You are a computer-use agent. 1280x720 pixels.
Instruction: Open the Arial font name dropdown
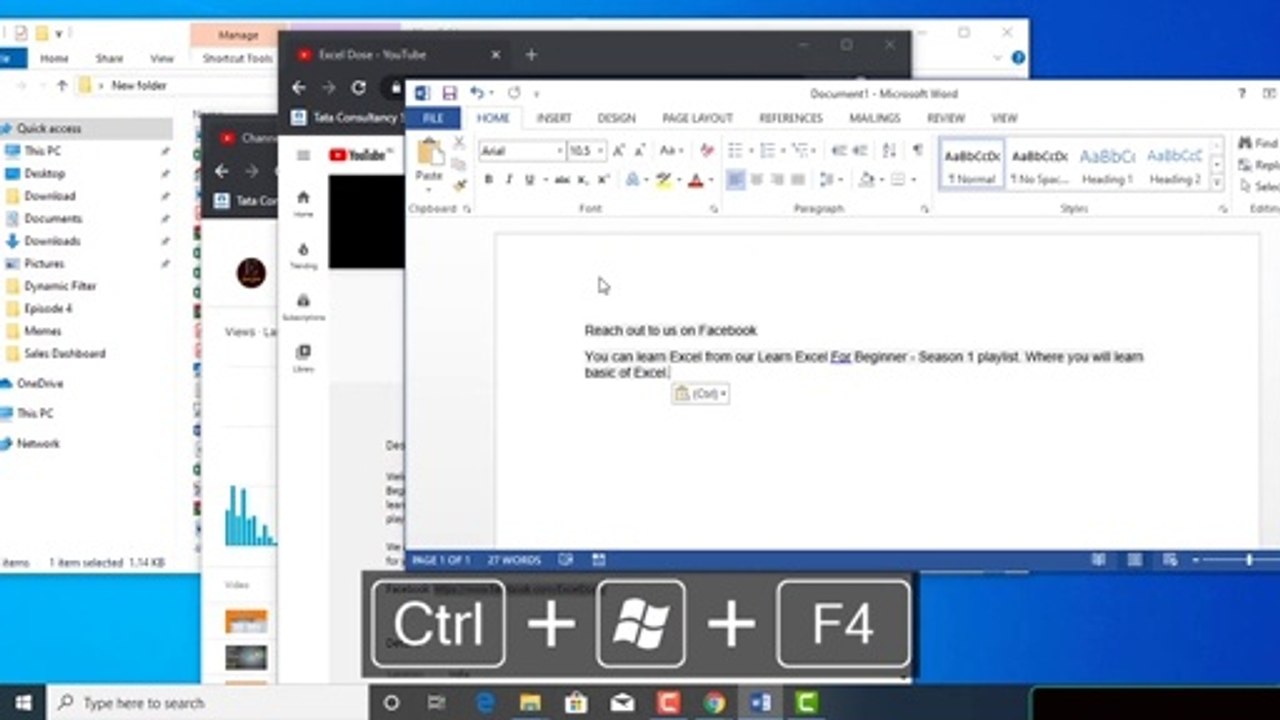coord(559,151)
